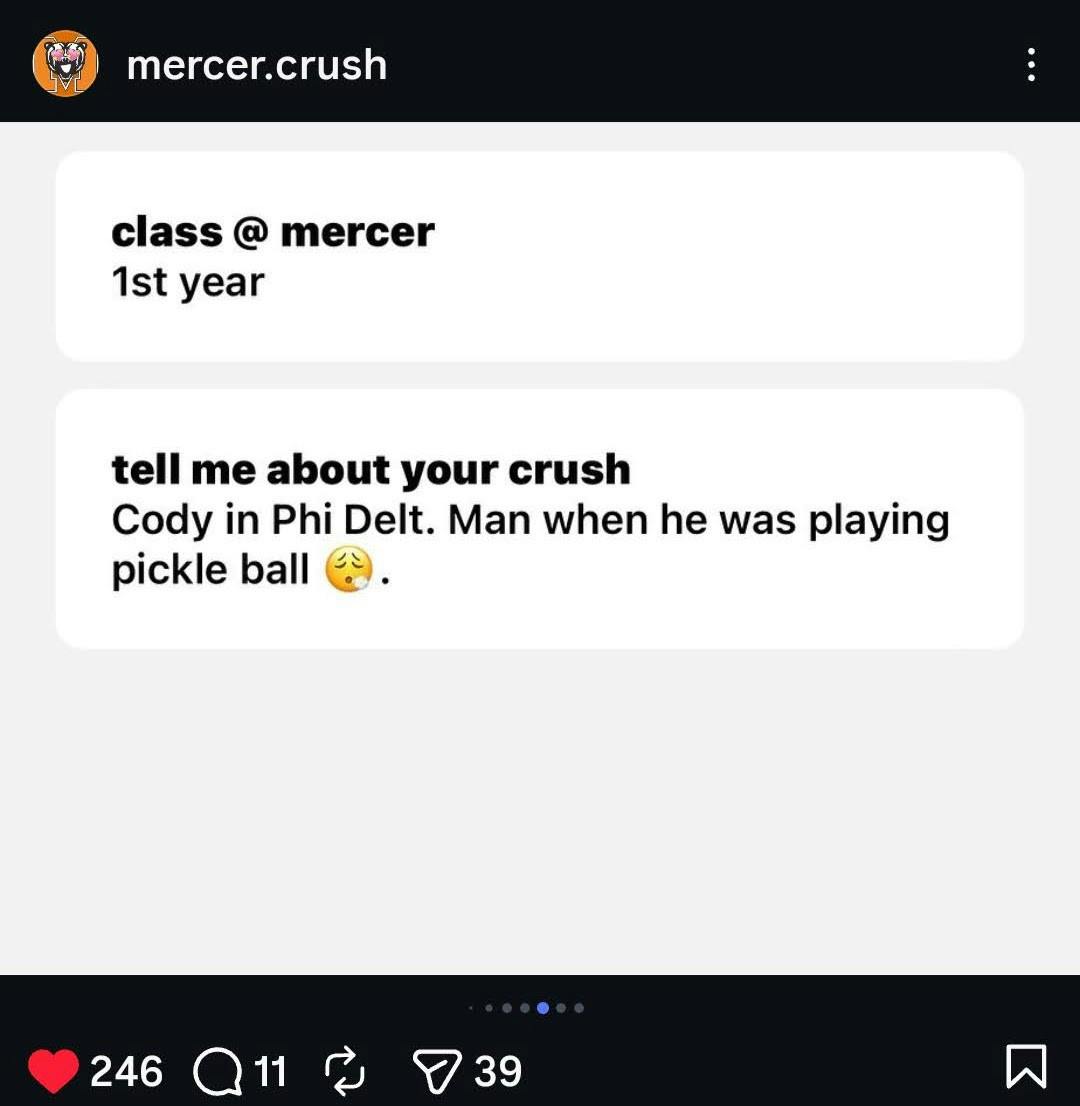Open the three-dot more options menu
The width and height of the screenshot is (1080, 1106).
click(1031, 65)
